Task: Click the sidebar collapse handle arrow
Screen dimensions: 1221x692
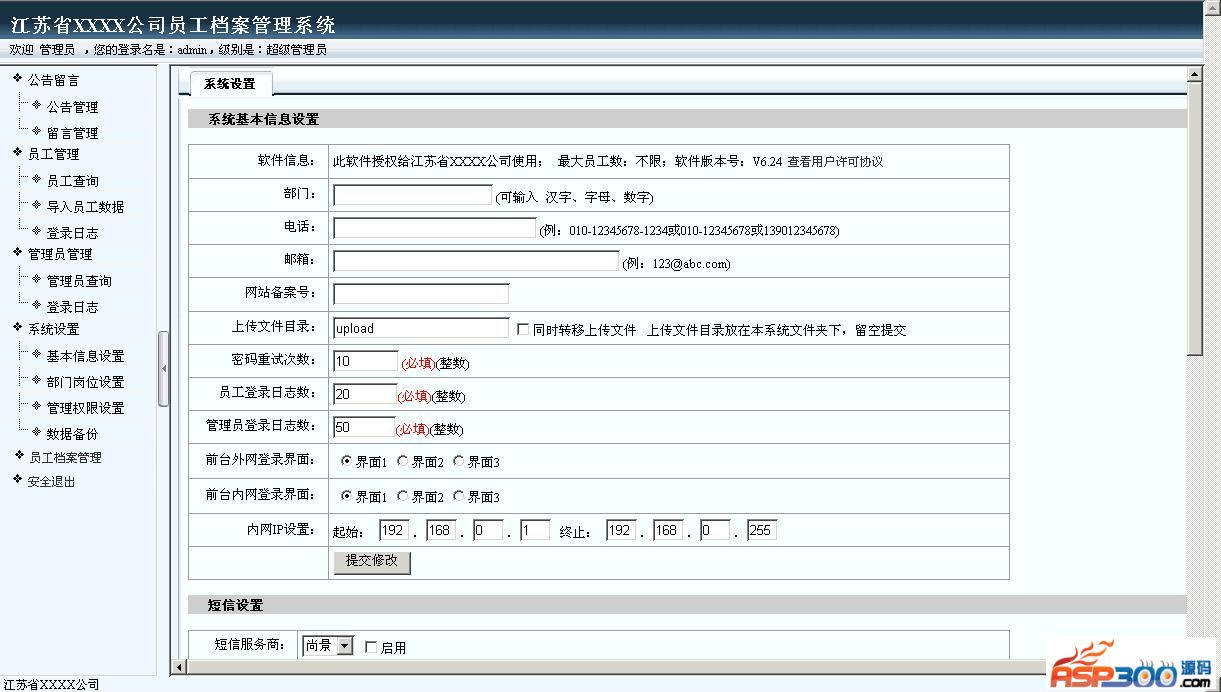Action: (164, 369)
